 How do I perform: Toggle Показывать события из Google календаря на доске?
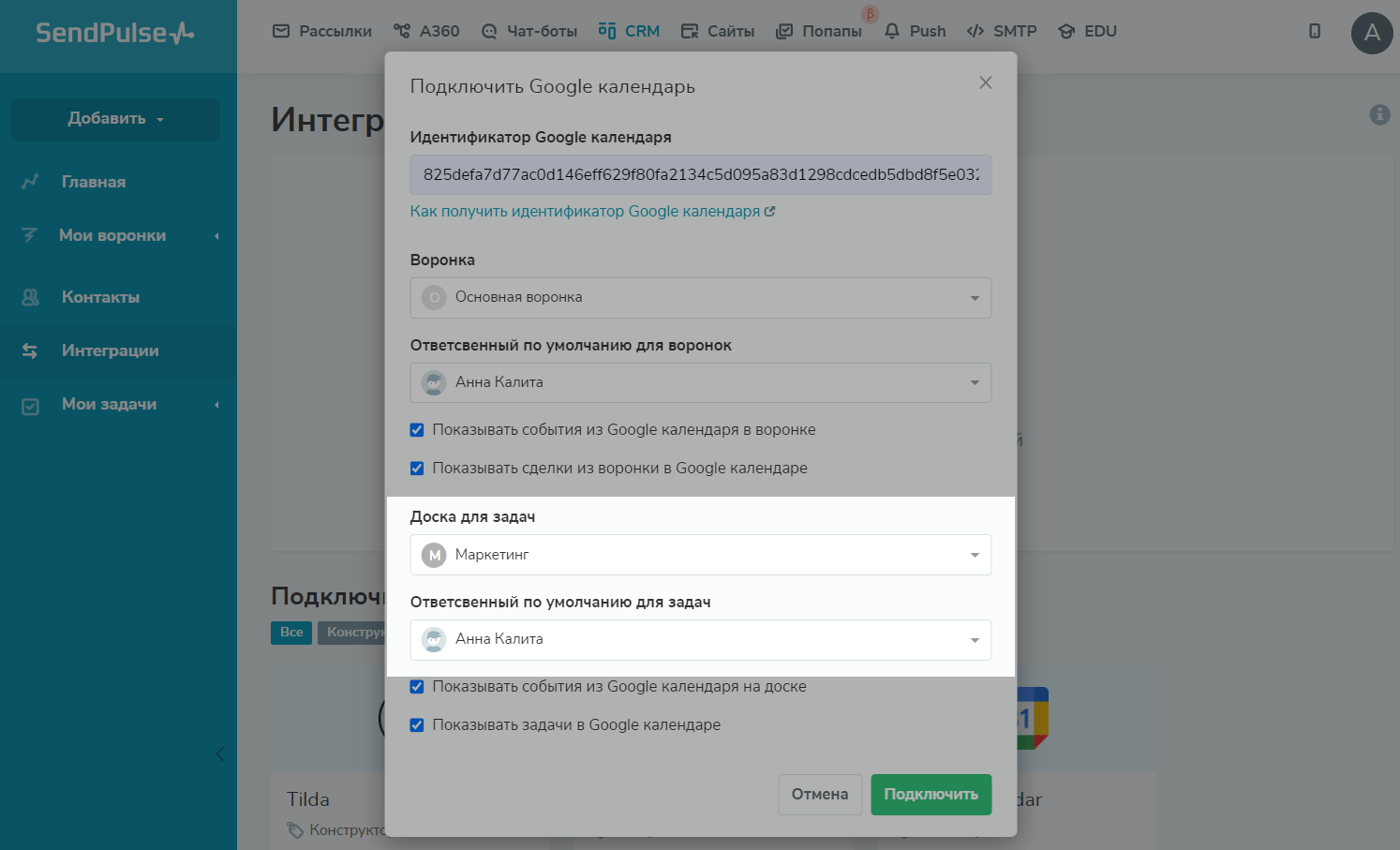[x=417, y=687]
